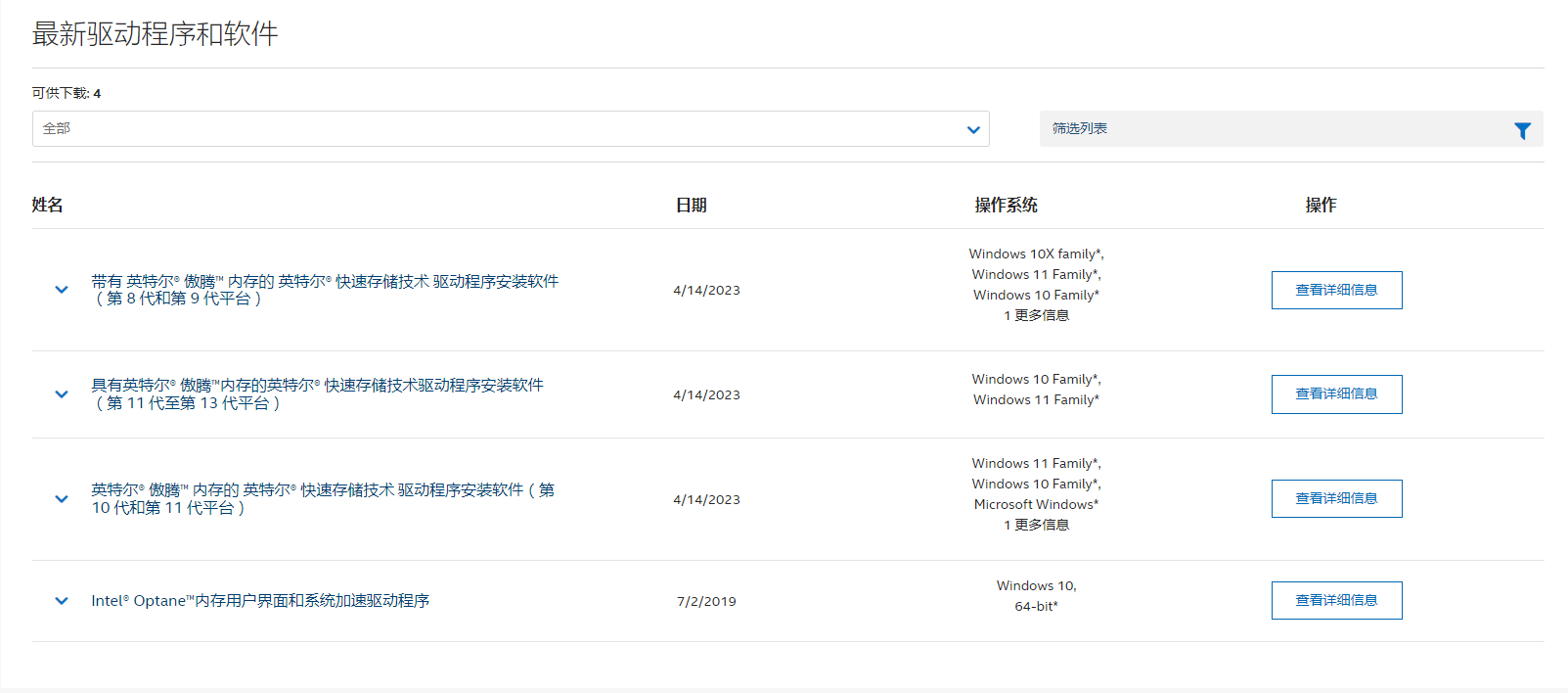Click the 7/2/2019 date cell
Screen dimensions: 1568x693
[x=706, y=601]
